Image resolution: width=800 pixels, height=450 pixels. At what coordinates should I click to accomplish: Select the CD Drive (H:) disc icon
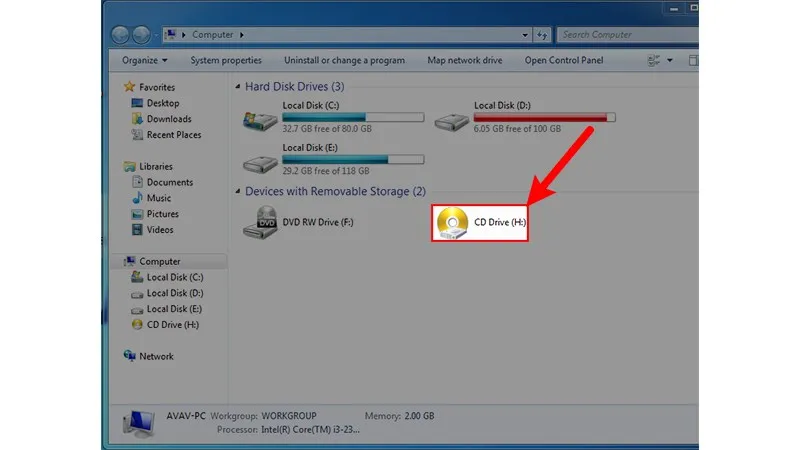(452, 223)
